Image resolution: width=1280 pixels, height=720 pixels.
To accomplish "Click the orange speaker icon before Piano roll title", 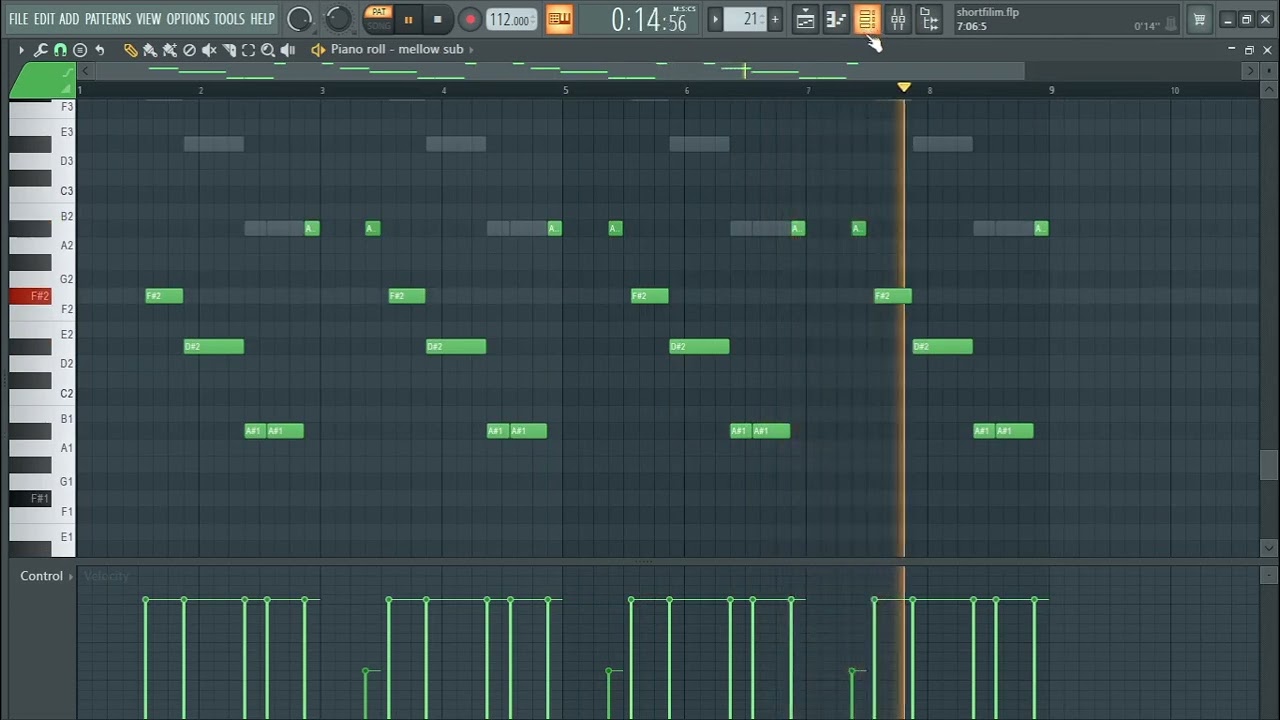I will point(318,50).
